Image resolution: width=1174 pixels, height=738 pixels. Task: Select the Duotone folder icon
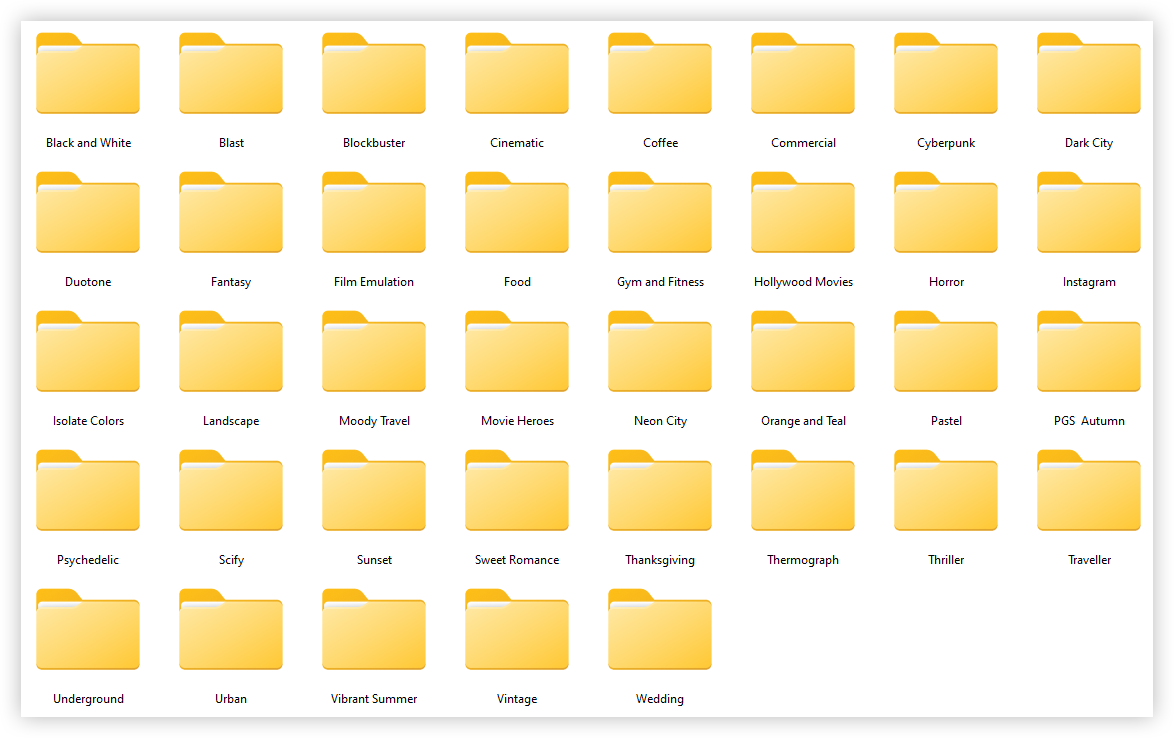coord(88,213)
